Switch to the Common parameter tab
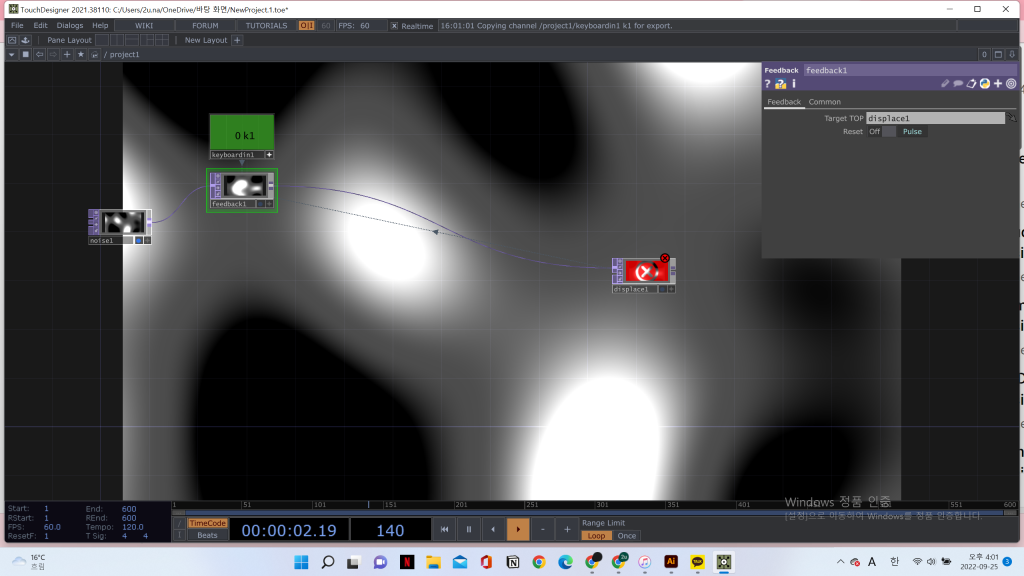 [824, 102]
